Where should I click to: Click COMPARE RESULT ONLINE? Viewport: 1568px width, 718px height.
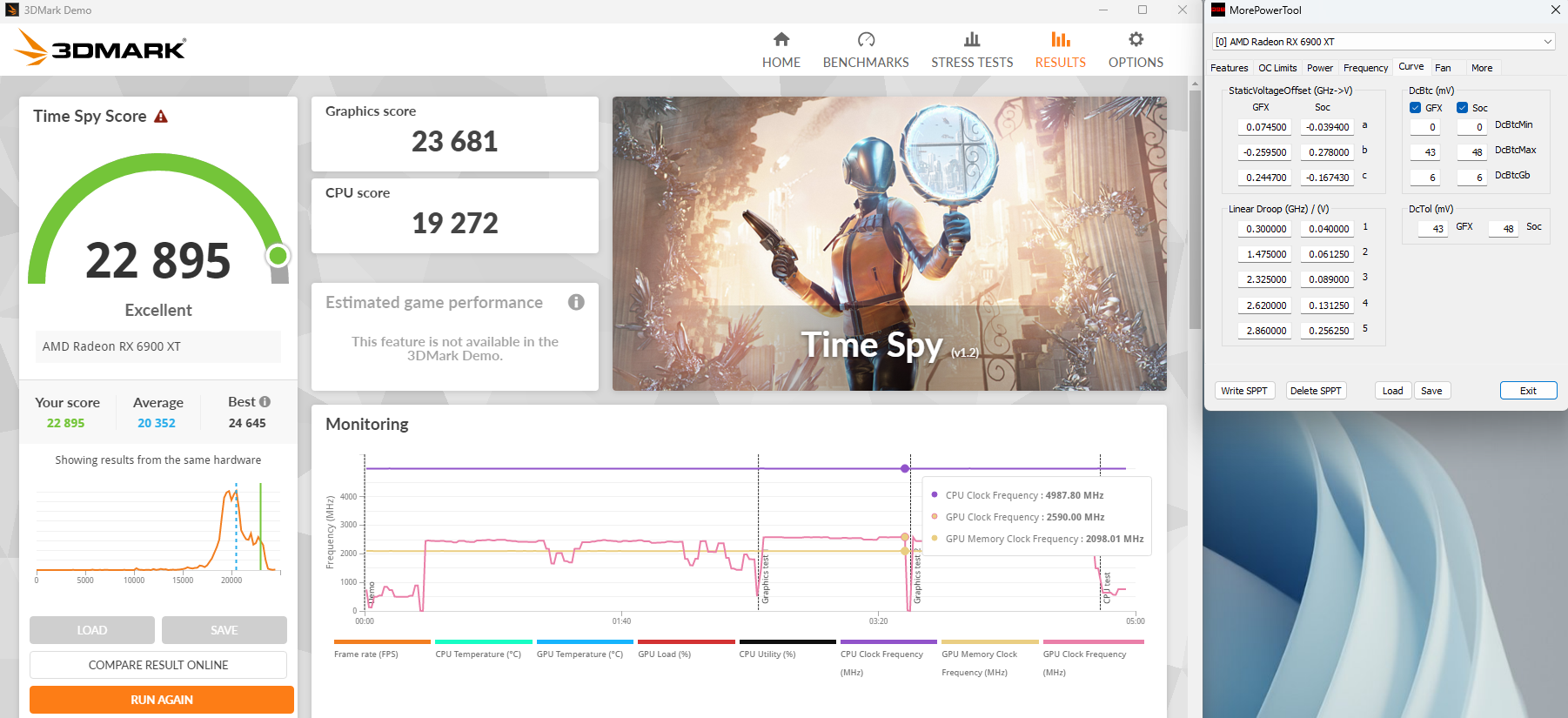pyautogui.click(x=158, y=665)
